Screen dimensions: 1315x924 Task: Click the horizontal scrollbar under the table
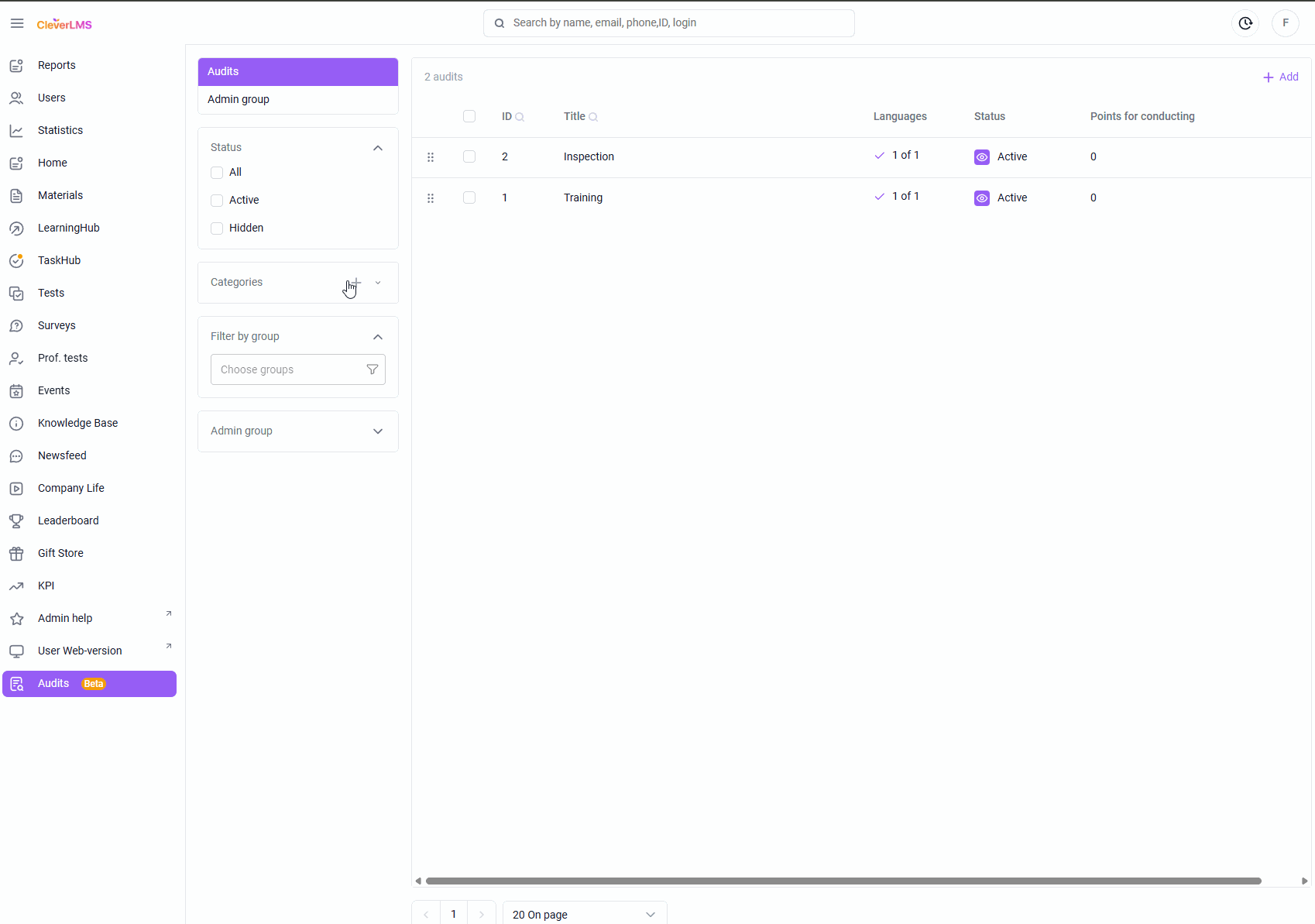pyautogui.click(x=843, y=881)
